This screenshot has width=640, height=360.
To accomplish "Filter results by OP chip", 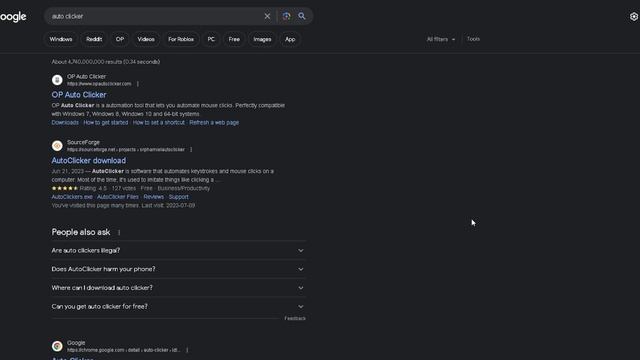I will [120, 39].
